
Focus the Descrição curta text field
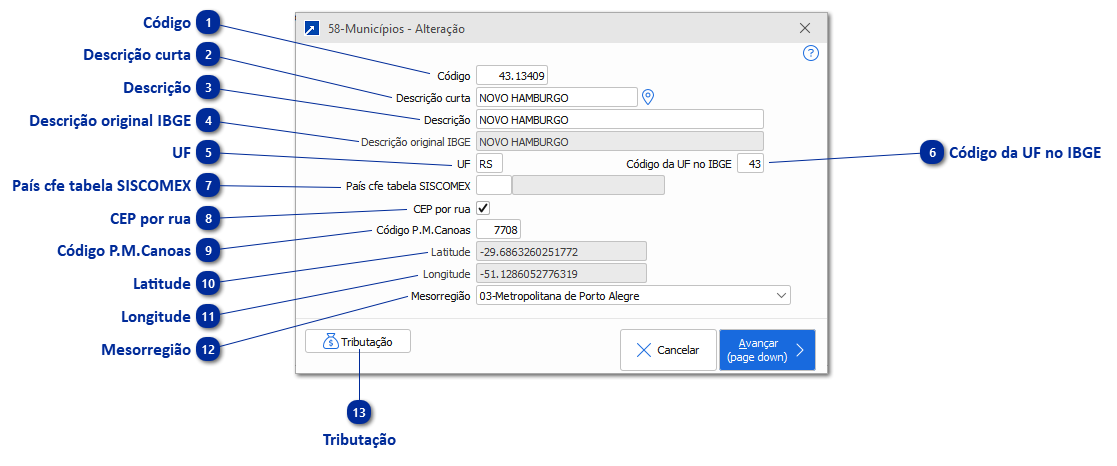pyautogui.click(x=556, y=97)
